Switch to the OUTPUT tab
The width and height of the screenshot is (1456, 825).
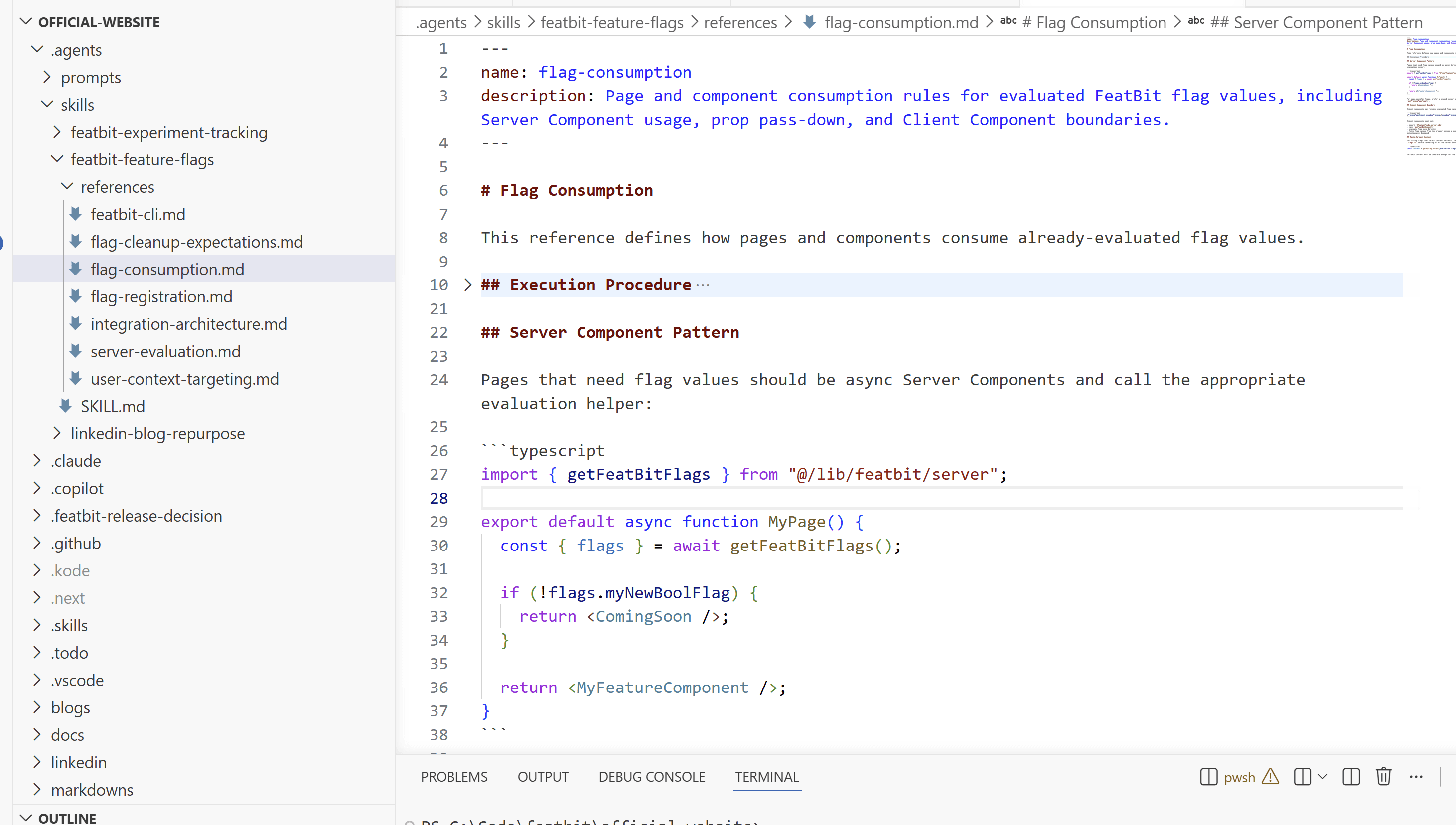(543, 777)
